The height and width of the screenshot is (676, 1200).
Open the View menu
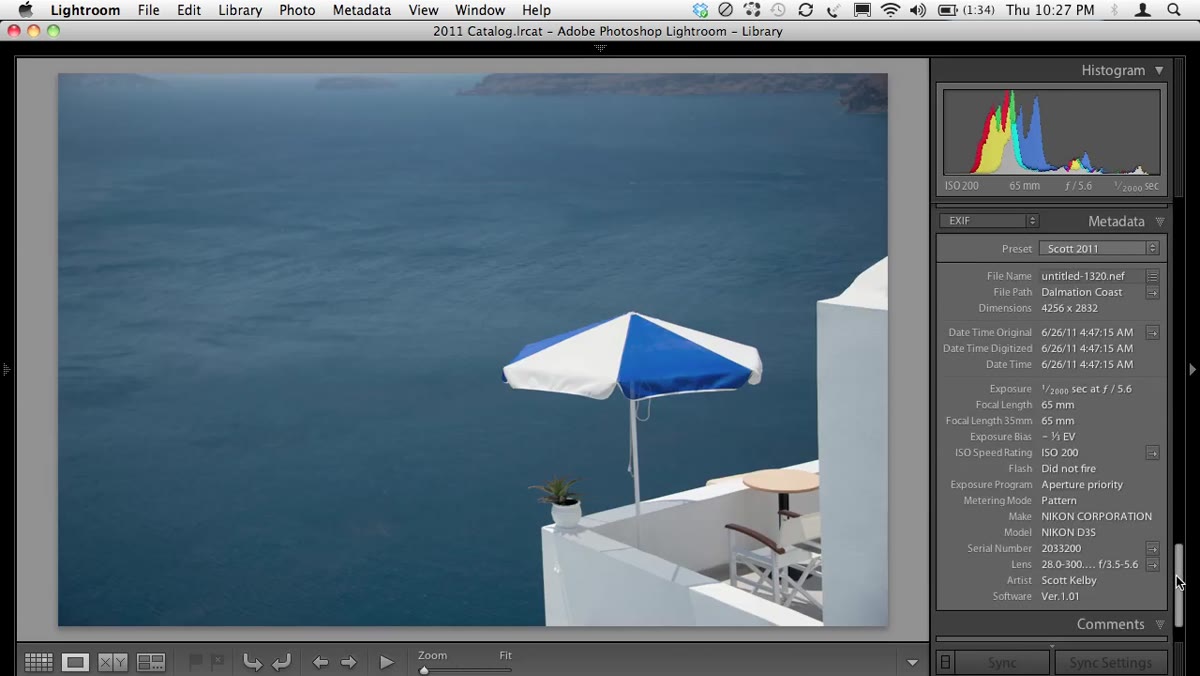(423, 10)
